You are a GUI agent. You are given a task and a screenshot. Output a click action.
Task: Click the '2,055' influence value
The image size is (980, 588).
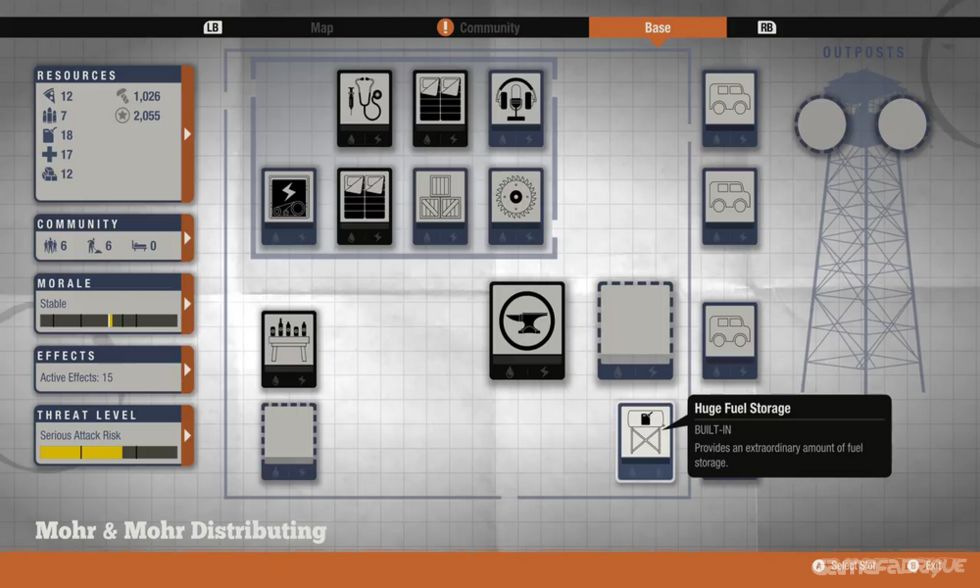[x=146, y=116]
